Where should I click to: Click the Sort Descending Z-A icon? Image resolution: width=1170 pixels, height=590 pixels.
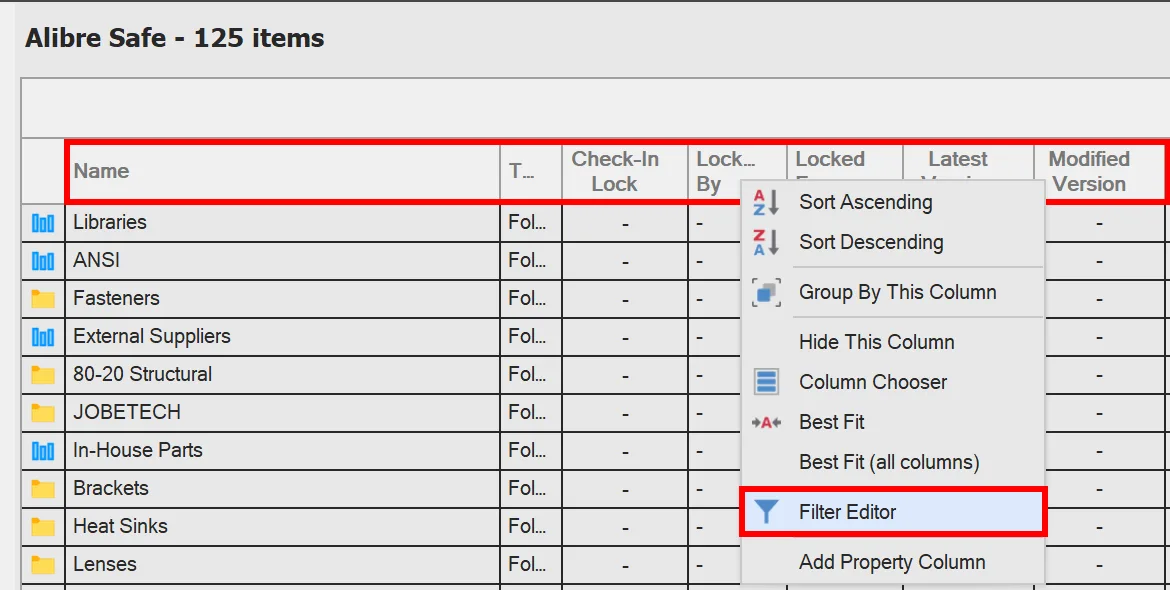coord(766,242)
